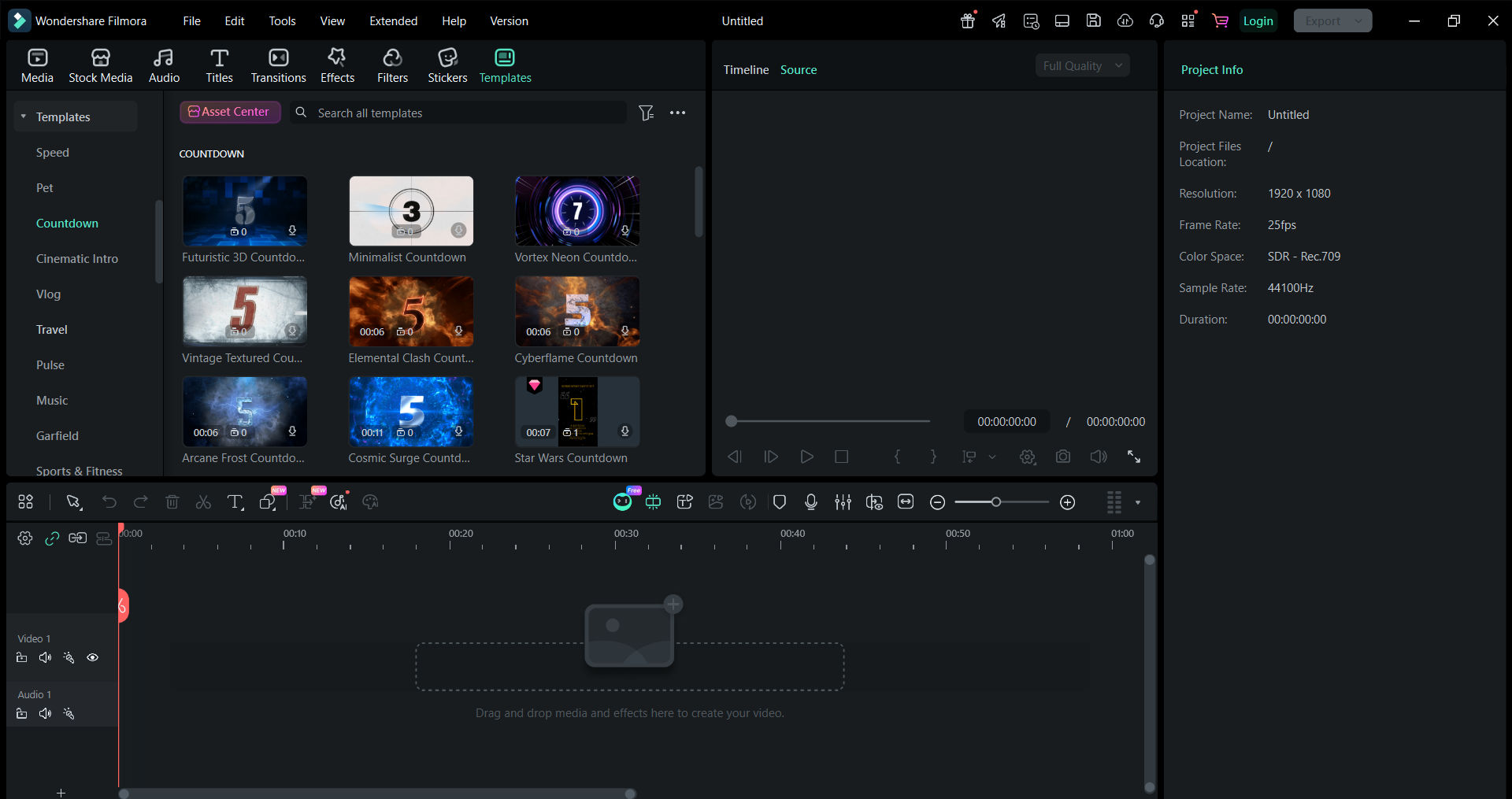The height and width of the screenshot is (799, 1512).
Task: Toggle fullscreen preview arrows
Action: (x=1134, y=457)
